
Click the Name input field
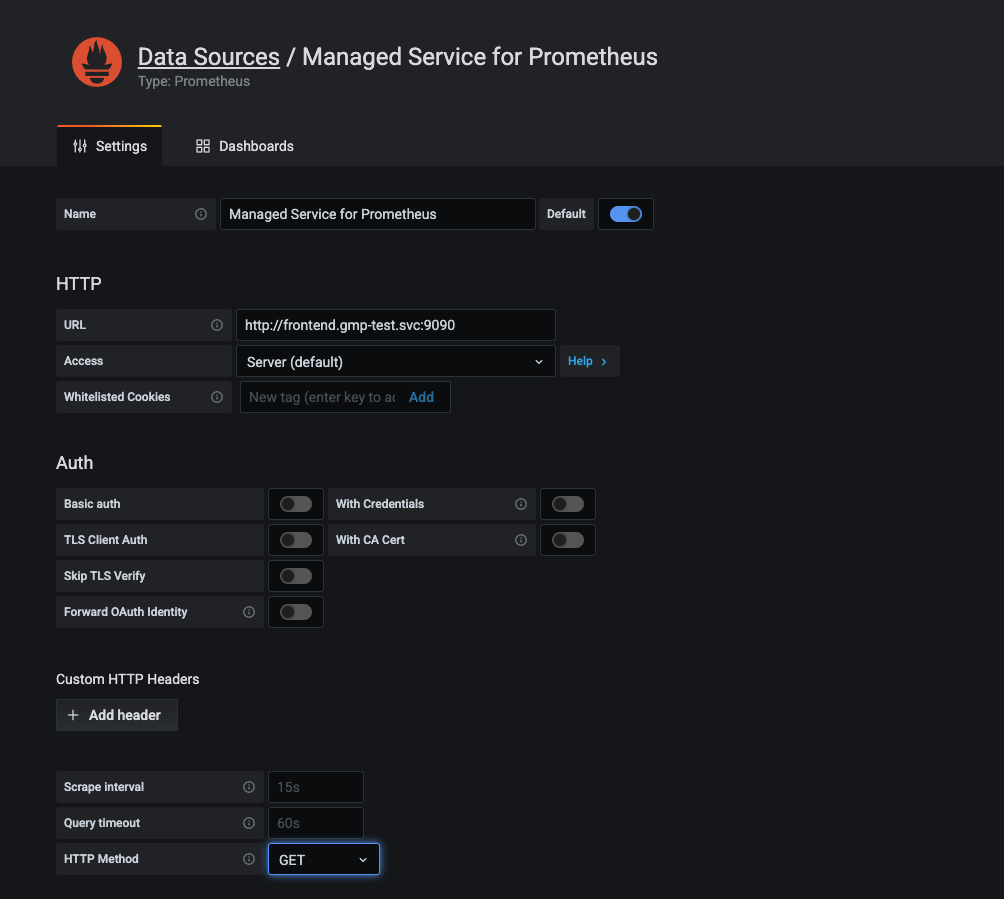378,214
